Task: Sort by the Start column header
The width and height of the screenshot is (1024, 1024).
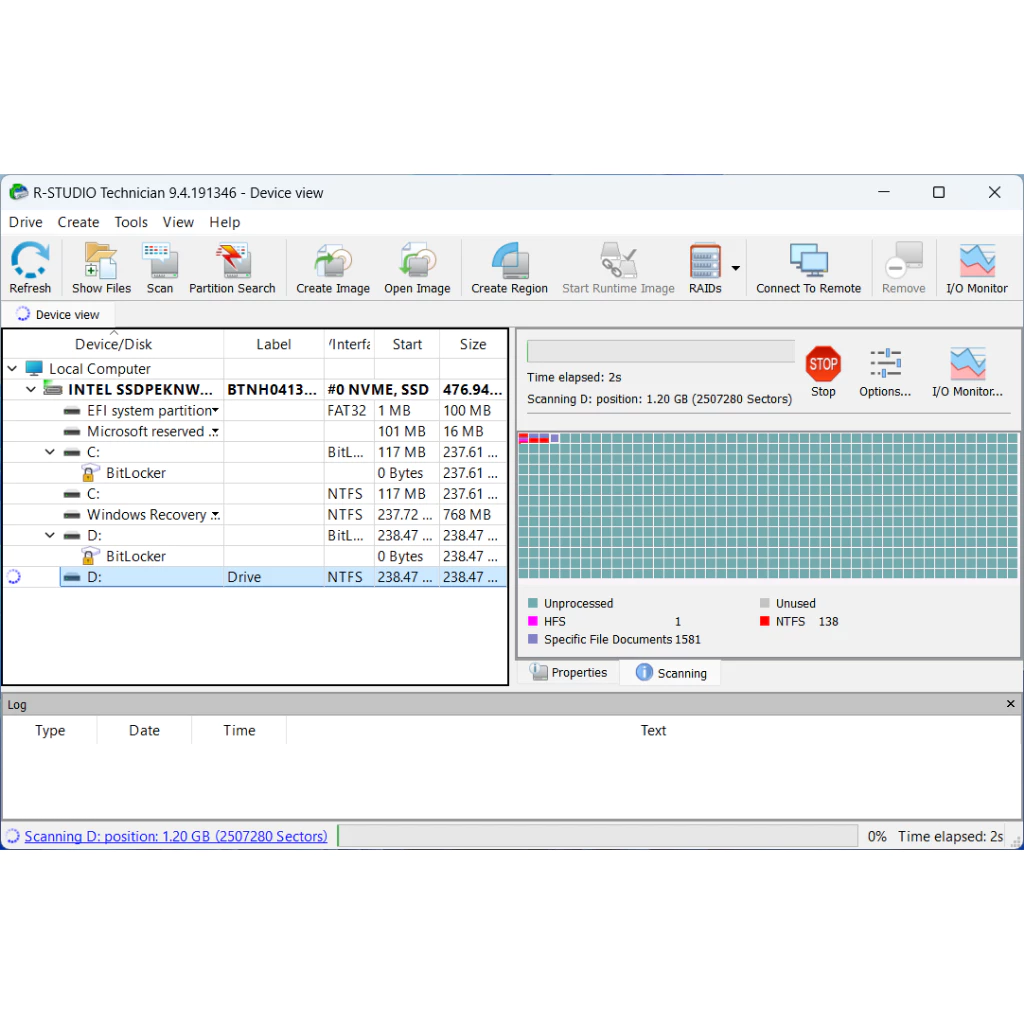Action: pos(407,344)
